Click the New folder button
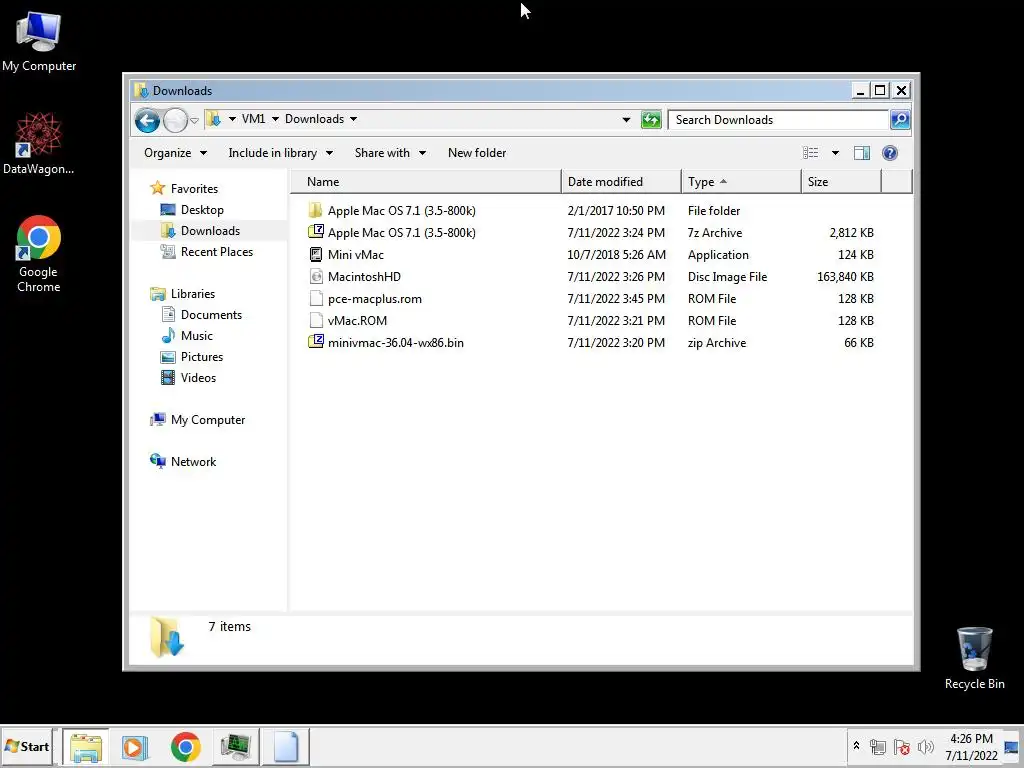The image size is (1024, 768). pos(477,153)
